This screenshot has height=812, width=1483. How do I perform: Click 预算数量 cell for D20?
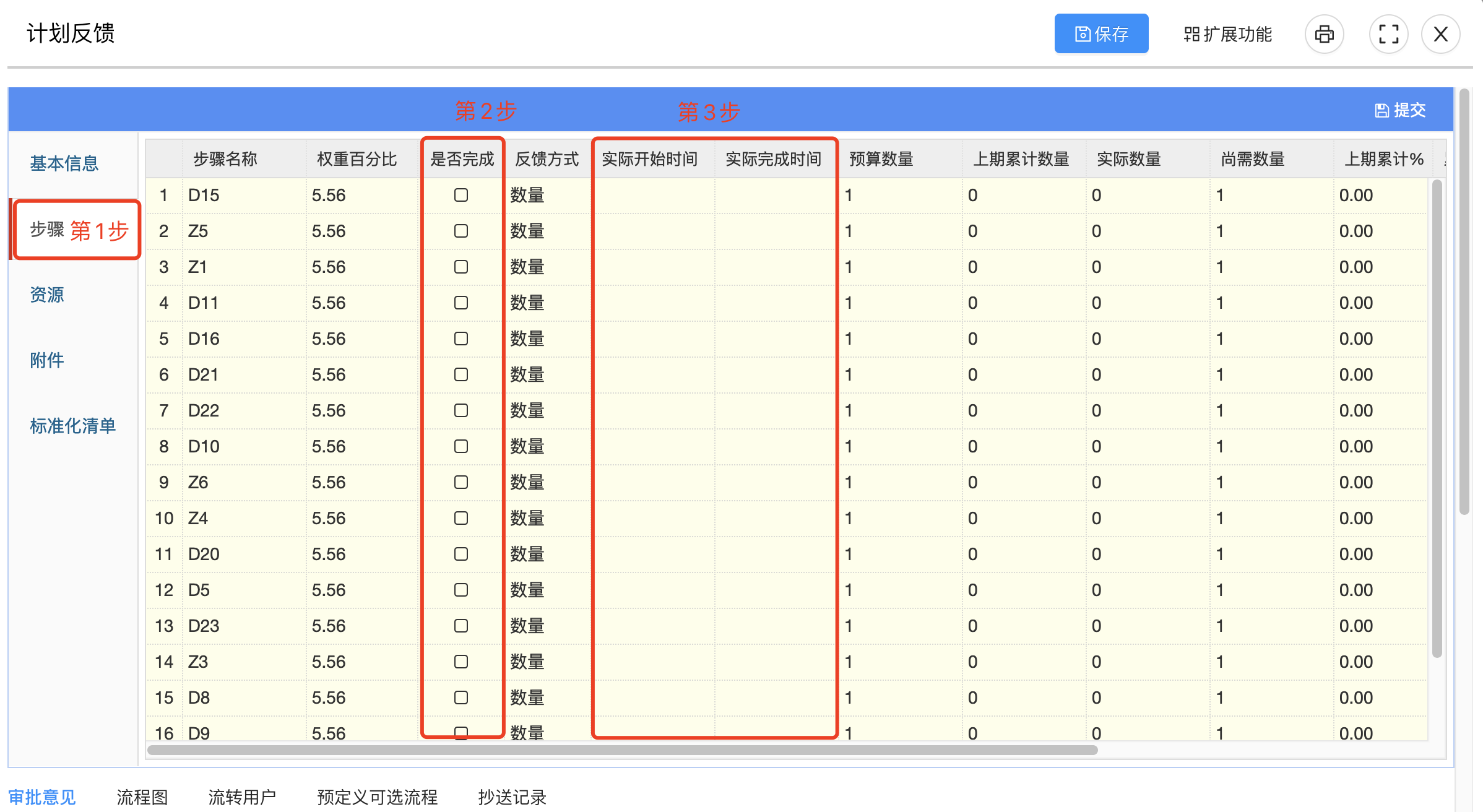[901, 554]
